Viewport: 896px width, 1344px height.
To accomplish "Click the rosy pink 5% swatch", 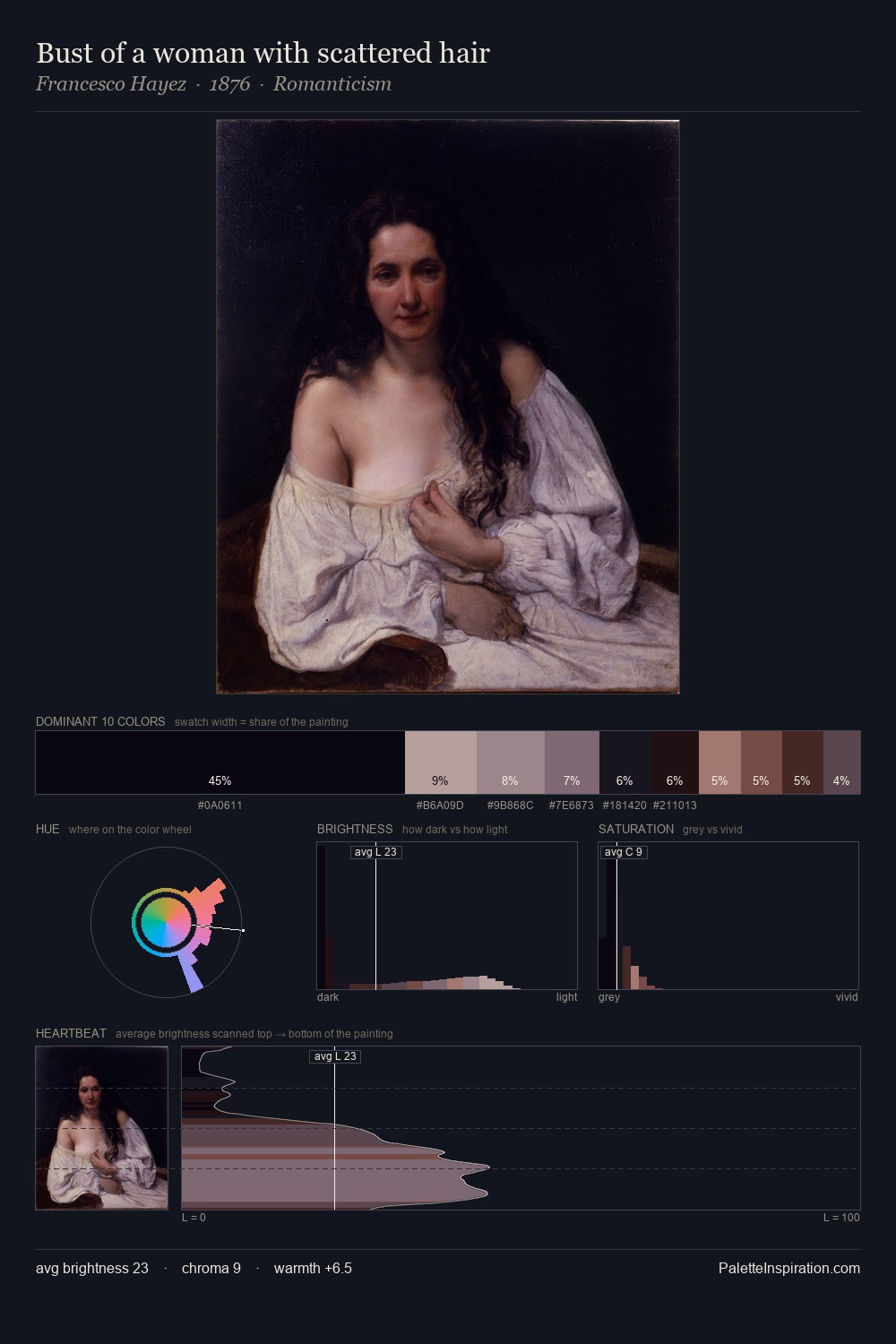I will [x=719, y=762].
